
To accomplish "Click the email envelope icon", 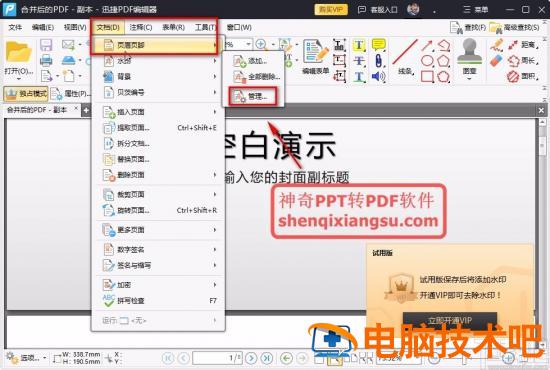I will pos(68,45).
